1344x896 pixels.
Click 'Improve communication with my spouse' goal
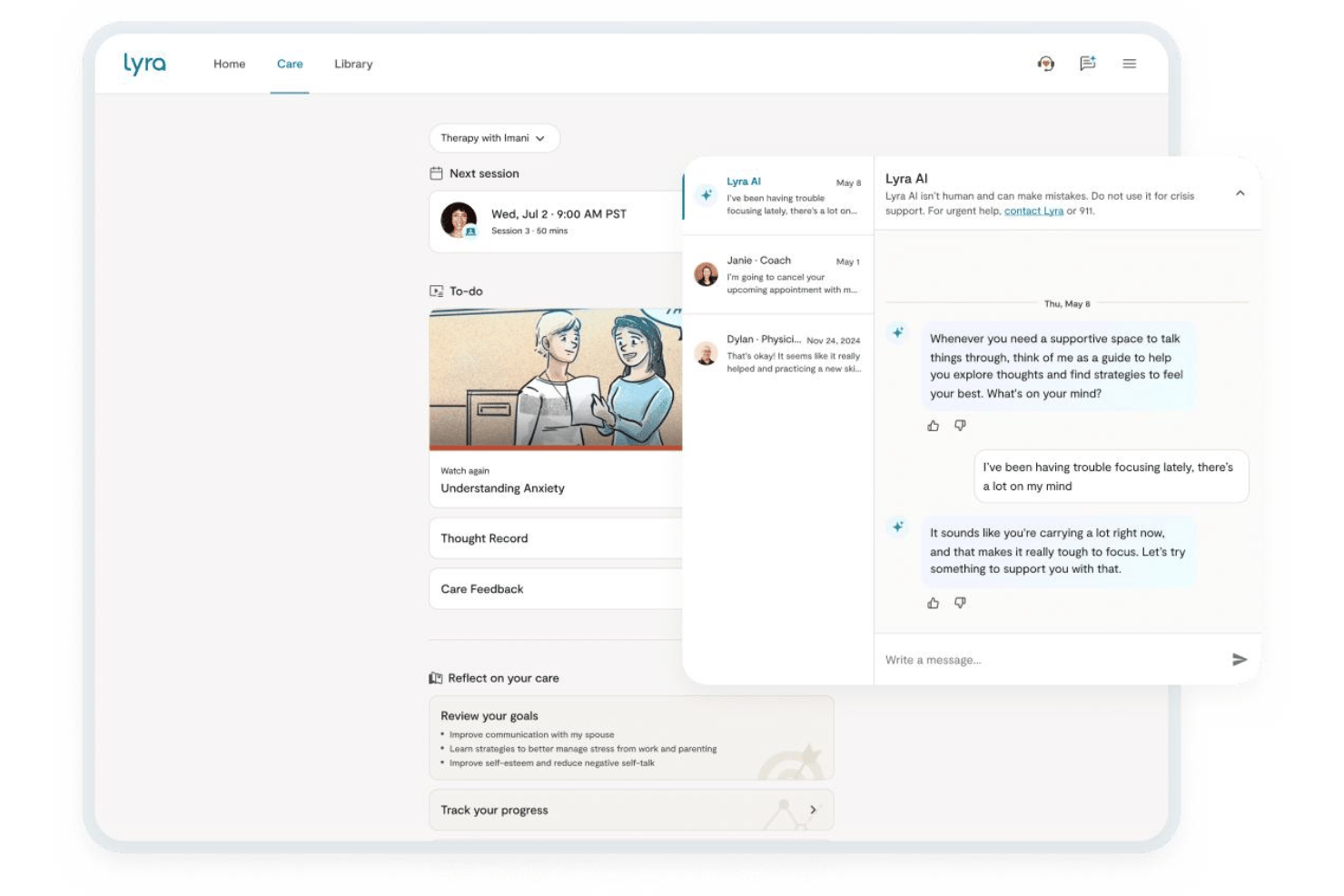[531, 734]
